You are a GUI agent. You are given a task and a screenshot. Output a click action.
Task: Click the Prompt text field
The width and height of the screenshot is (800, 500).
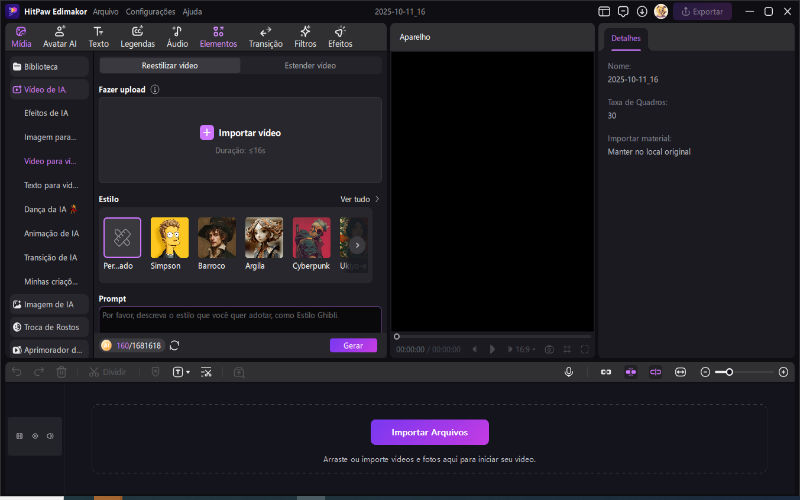240,320
